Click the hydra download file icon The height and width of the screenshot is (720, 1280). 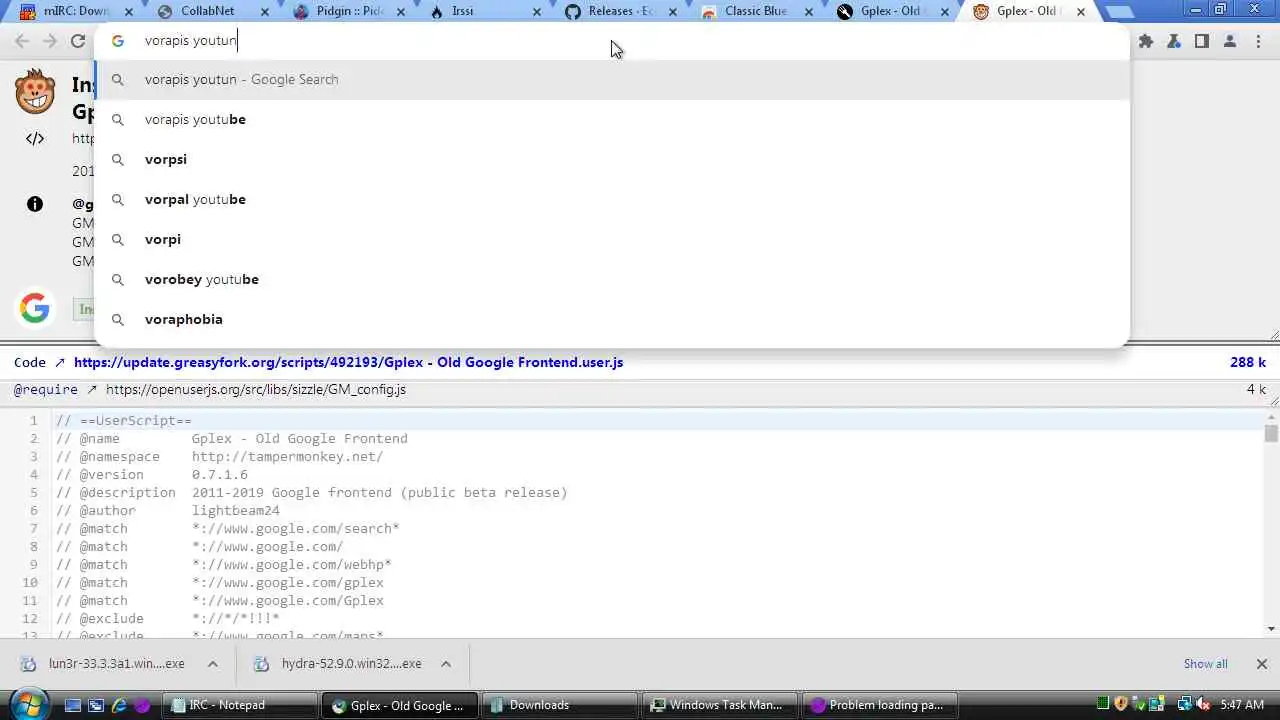coord(262,664)
